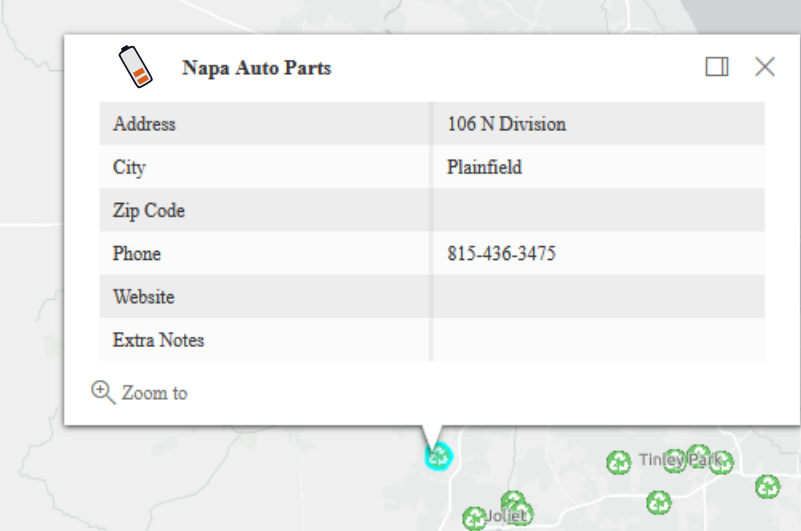Click the Napa Auto Parts title
The image size is (801, 531).
coord(257,68)
